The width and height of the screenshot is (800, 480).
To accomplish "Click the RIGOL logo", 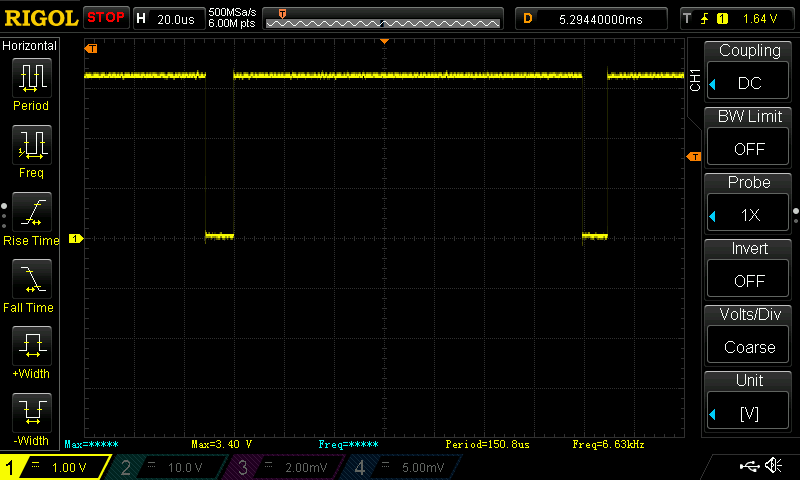I will click(41, 18).
